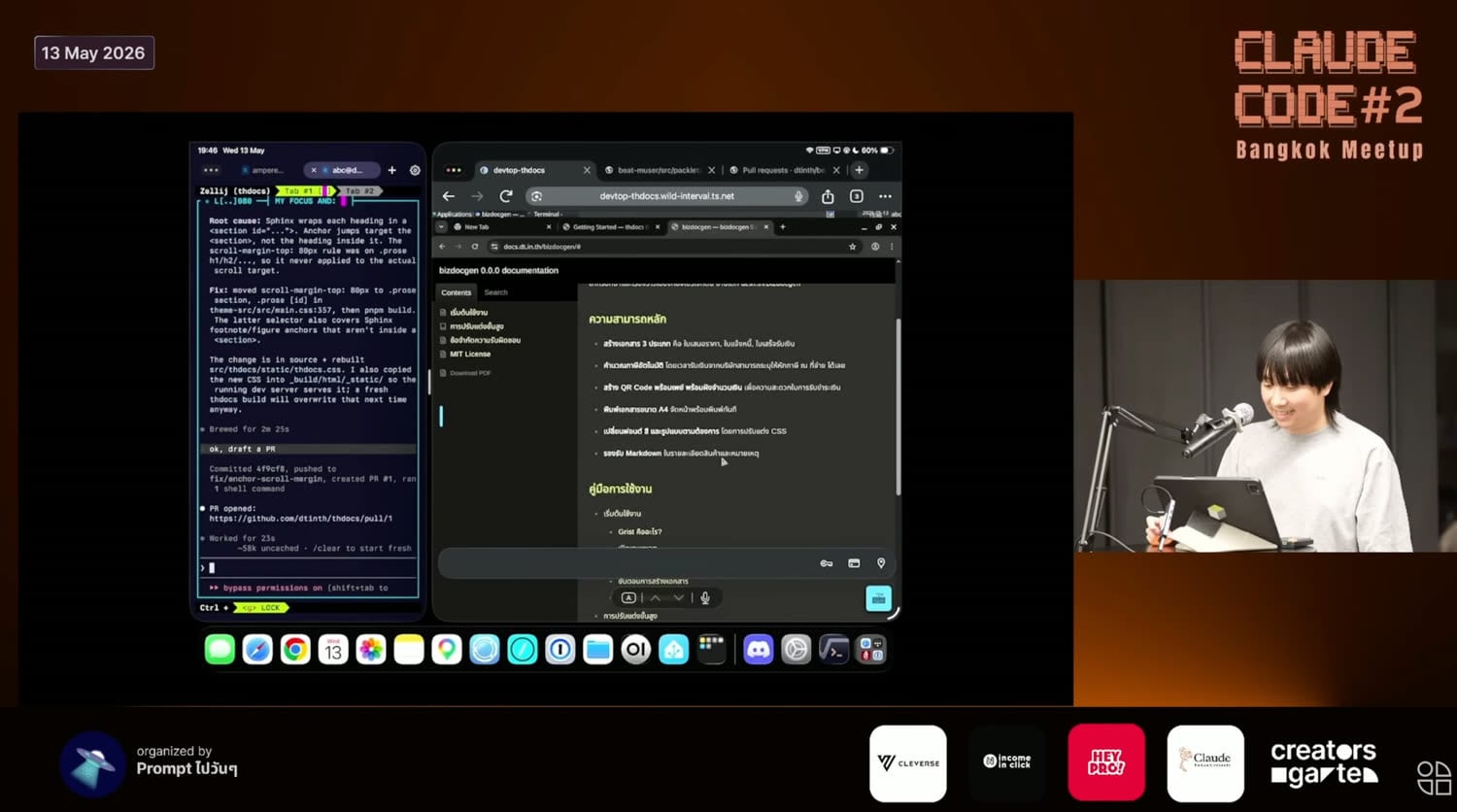Image resolution: width=1457 pixels, height=812 pixels.
Task: Open the Photos app in the dock
Action: [x=371, y=649]
